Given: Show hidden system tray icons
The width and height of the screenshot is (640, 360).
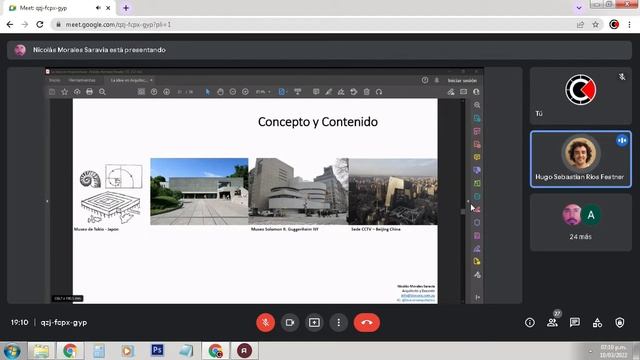Looking at the screenshot, I should (590, 351).
